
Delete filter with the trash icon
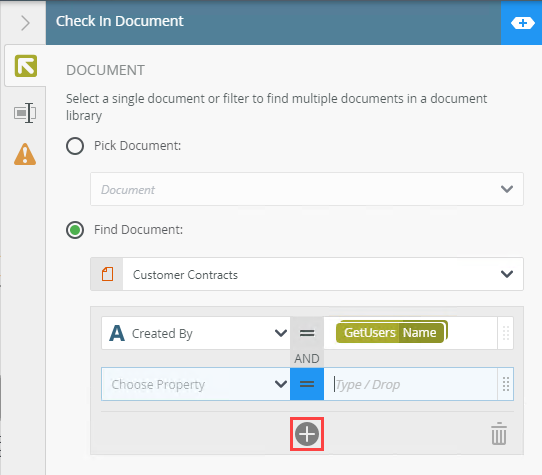point(499,434)
